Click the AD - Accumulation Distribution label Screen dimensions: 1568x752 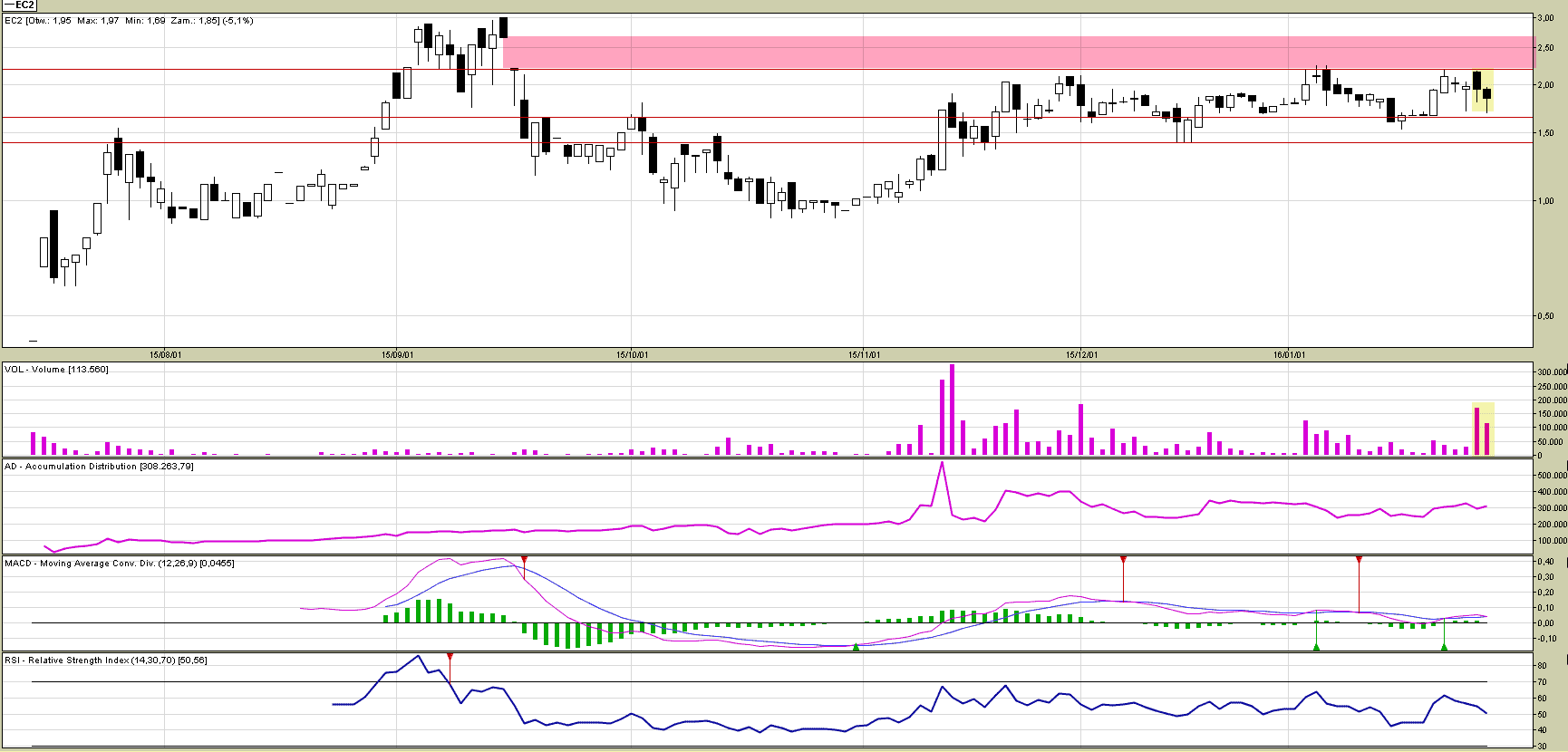[99, 467]
